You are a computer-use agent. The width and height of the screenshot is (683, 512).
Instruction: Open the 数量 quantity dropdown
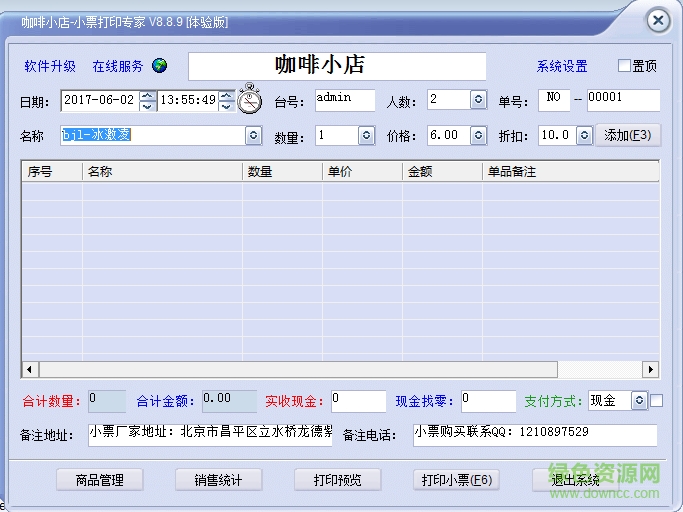(x=366, y=135)
